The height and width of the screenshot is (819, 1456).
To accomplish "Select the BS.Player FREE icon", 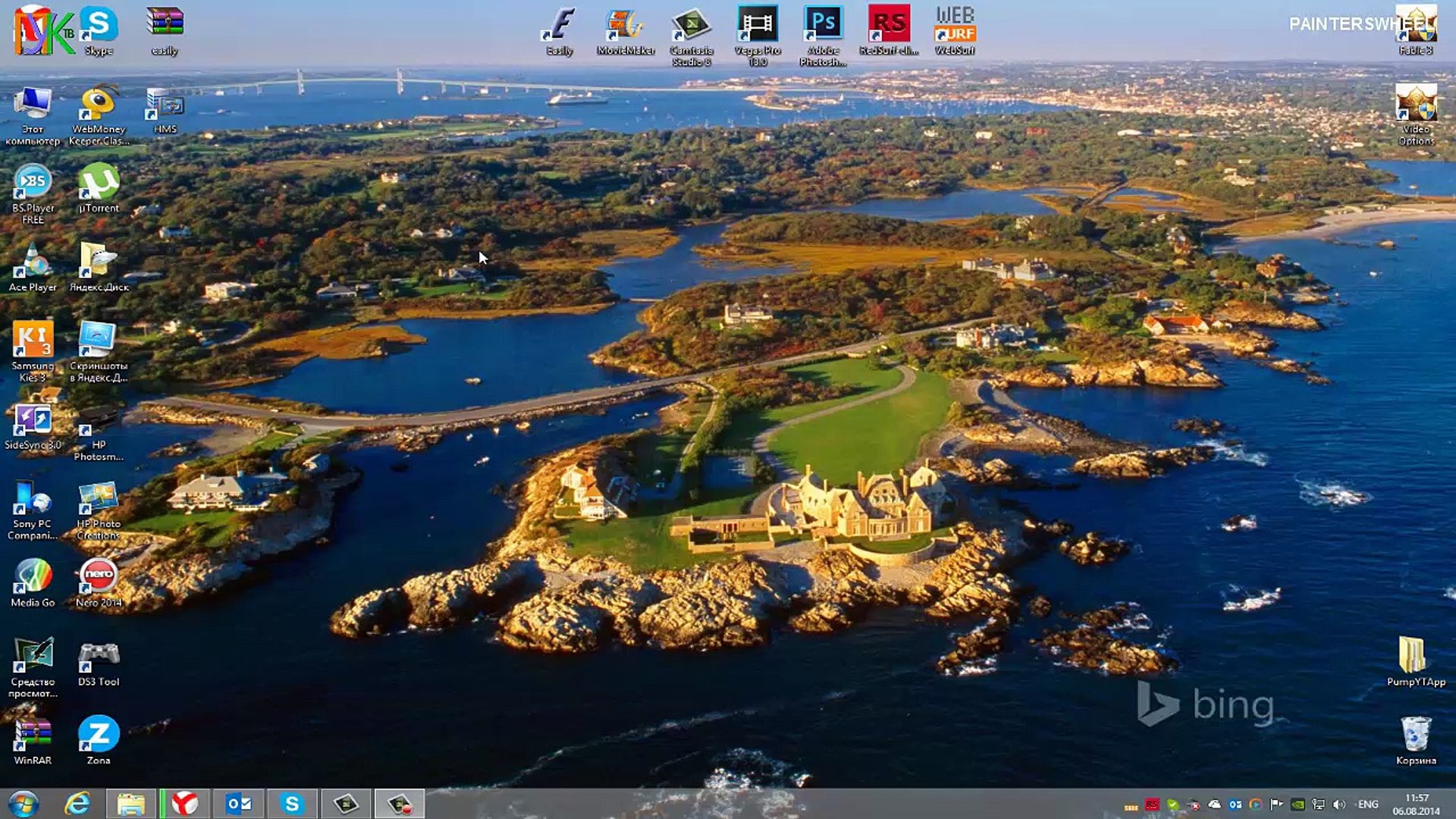I will coord(33,193).
